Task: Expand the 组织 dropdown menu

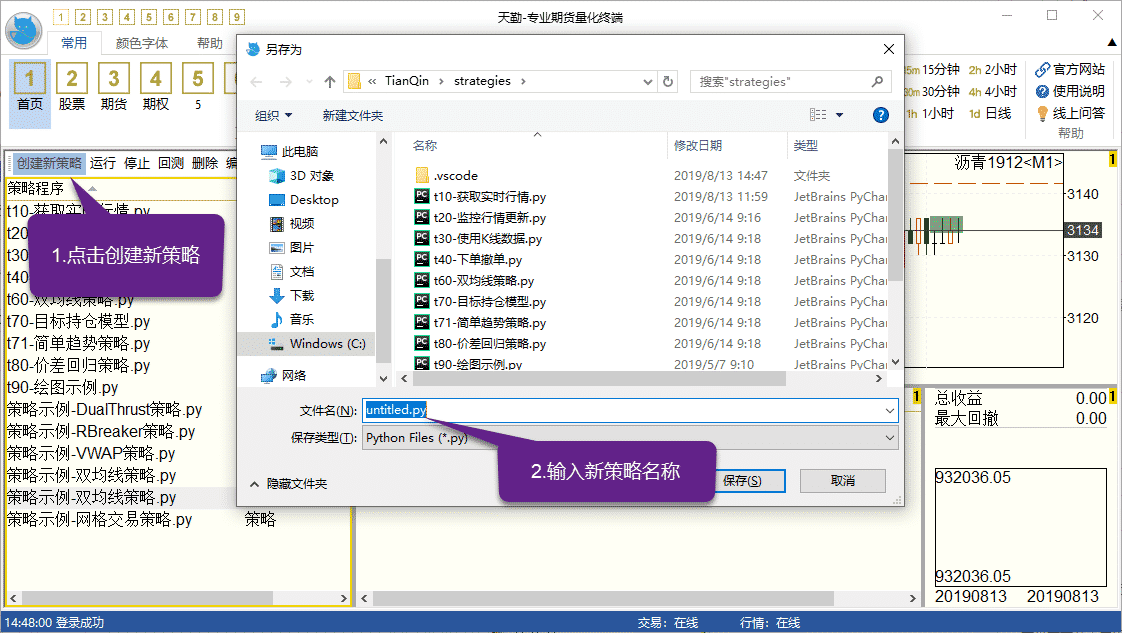Action: click(x=273, y=115)
